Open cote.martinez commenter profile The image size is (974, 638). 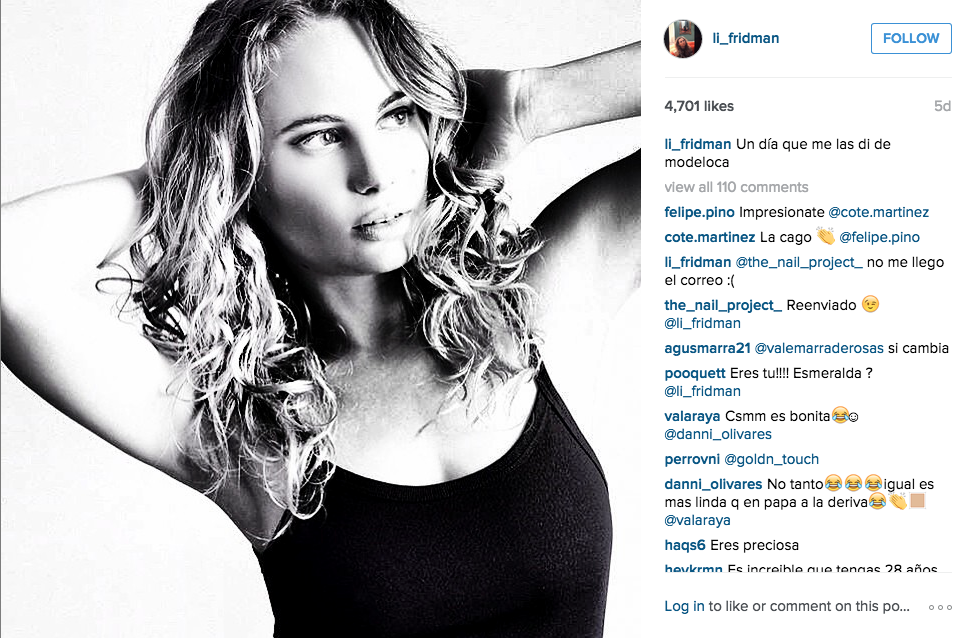pos(709,237)
